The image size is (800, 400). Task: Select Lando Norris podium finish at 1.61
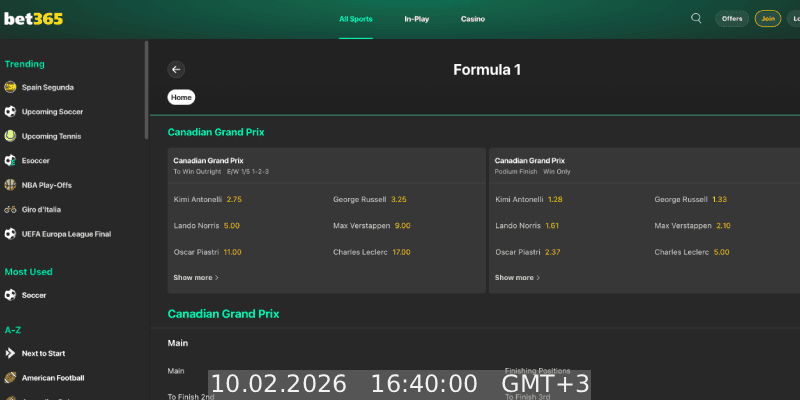click(527, 226)
